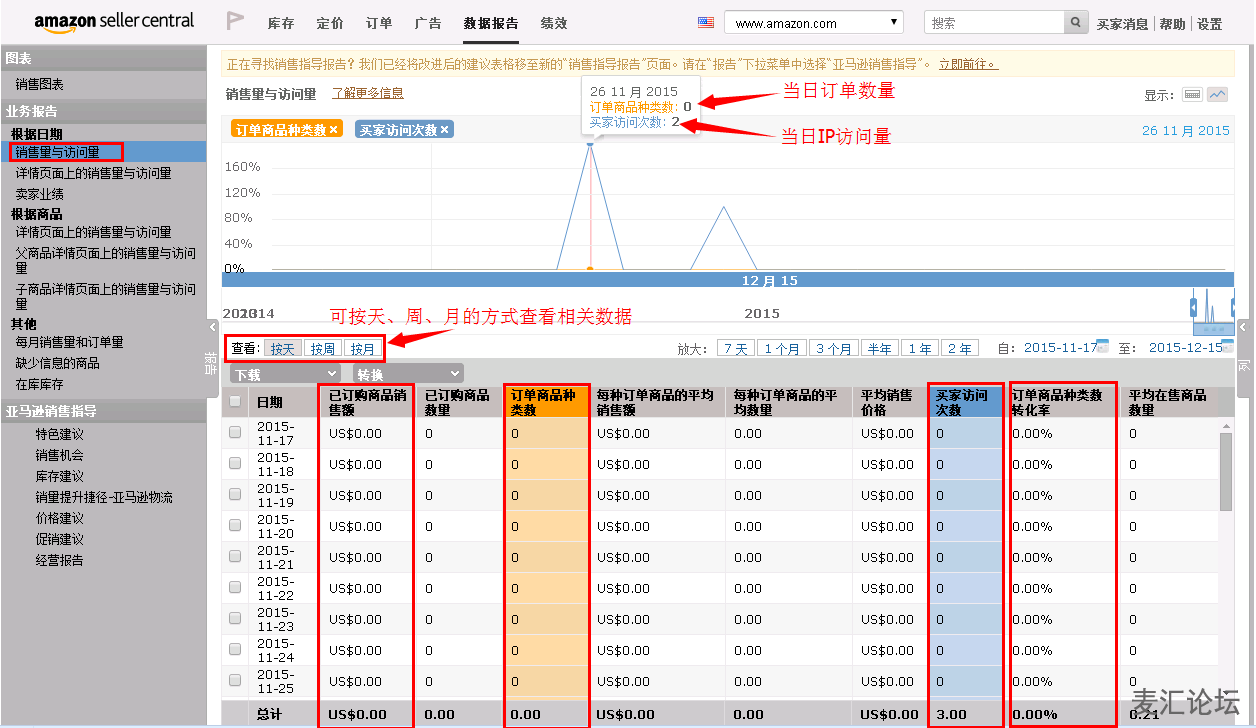Zoom chart to 3个月
The width and height of the screenshot is (1256, 728).
pos(834,348)
